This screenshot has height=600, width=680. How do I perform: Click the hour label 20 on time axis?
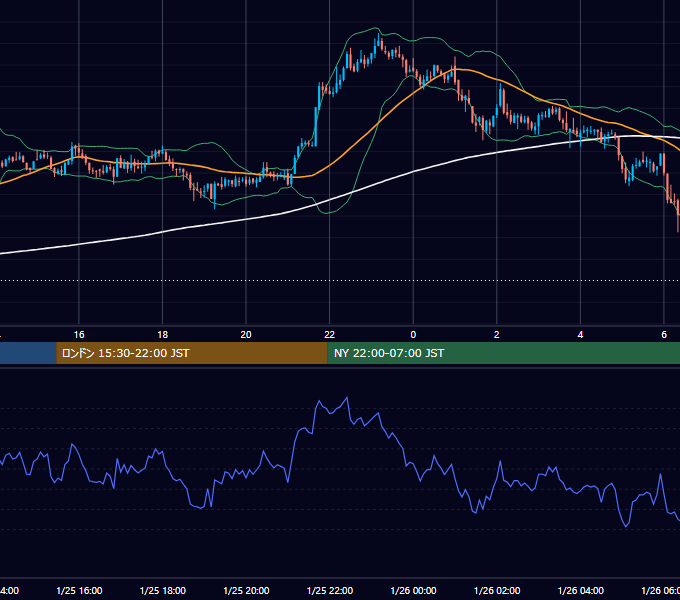[x=246, y=335]
